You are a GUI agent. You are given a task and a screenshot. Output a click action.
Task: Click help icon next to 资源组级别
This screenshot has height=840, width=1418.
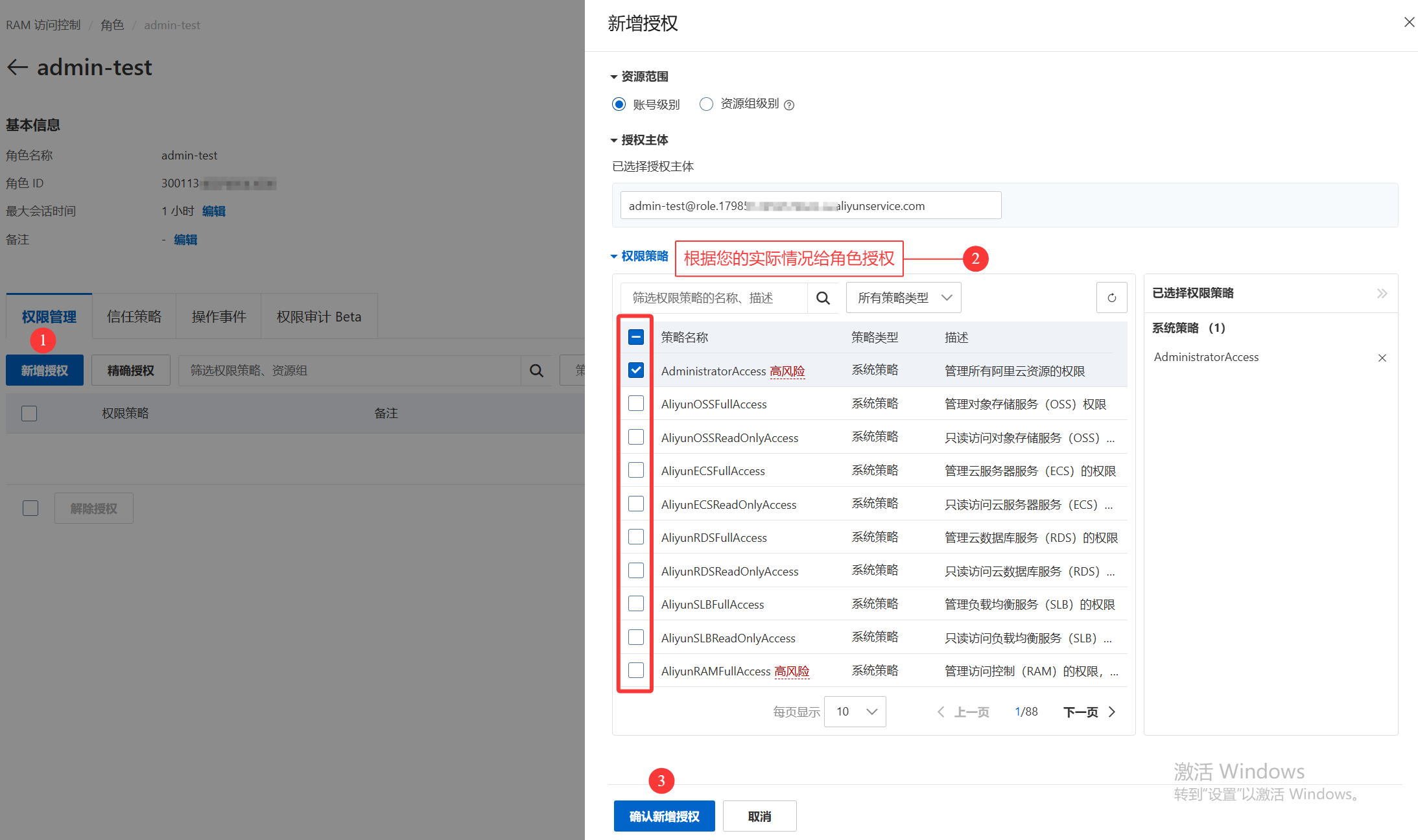coord(789,105)
